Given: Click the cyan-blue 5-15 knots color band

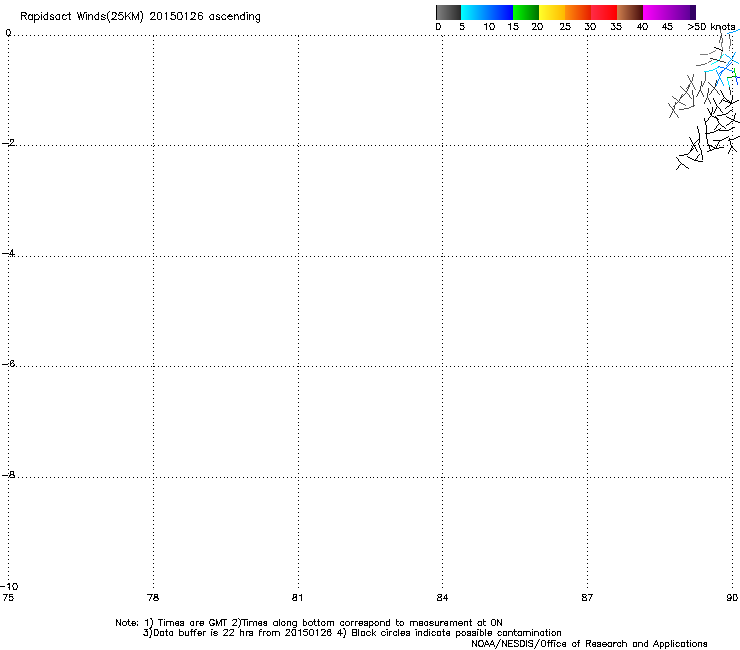Looking at the screenshot, I should click(x=487, y=12).
